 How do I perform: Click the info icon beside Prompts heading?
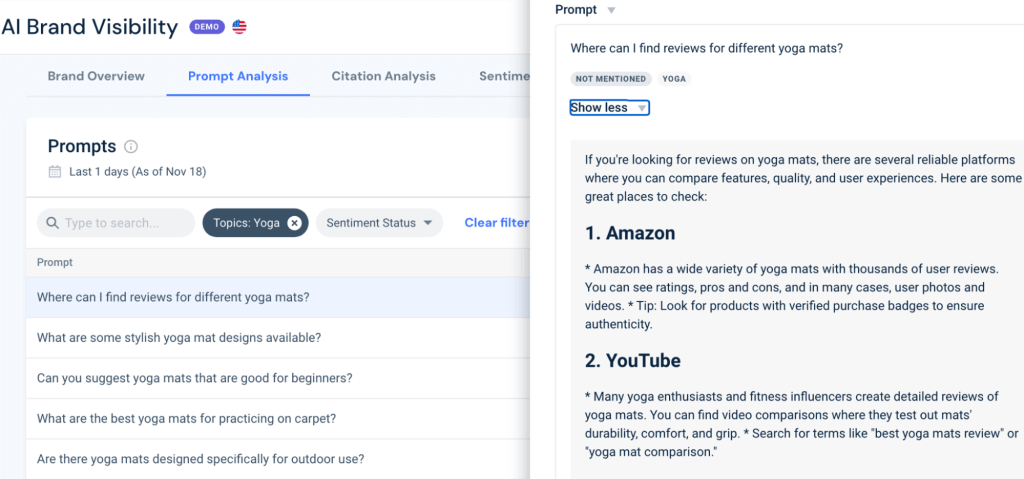coord(131,147)
